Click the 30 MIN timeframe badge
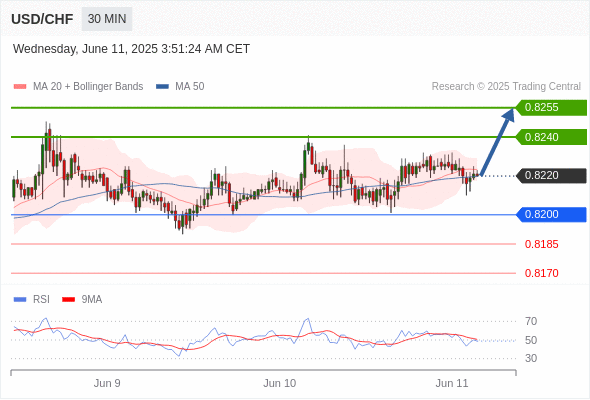This screenshot has width=590, height=400. 107,19
